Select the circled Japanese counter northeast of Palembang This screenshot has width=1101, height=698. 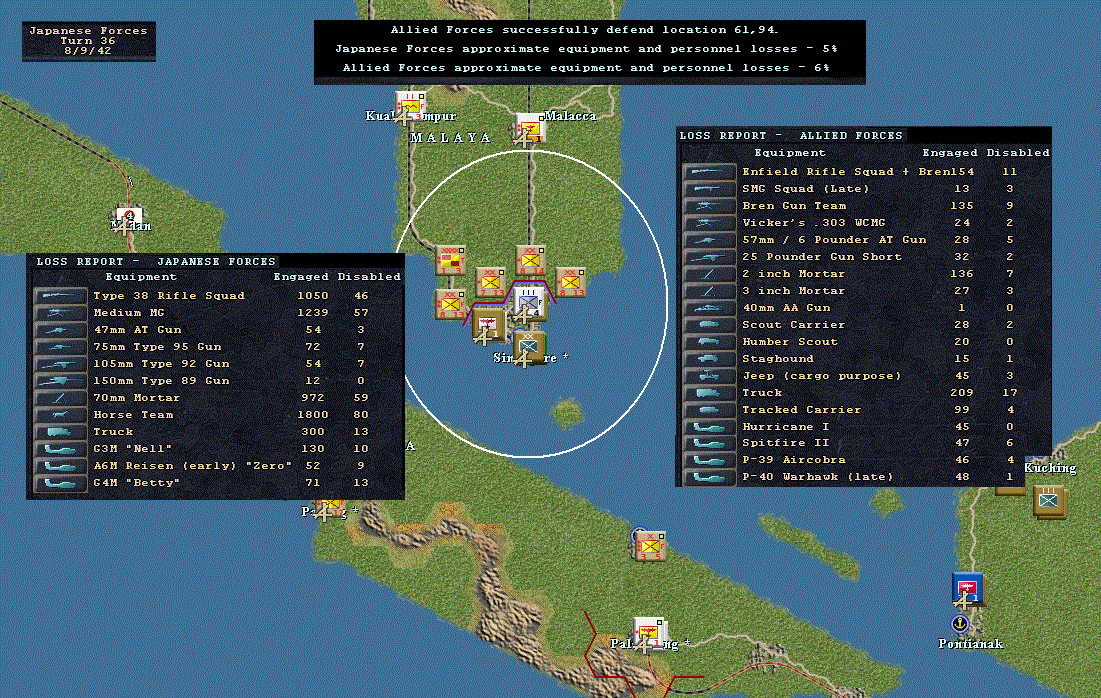[x=650, y=546]
